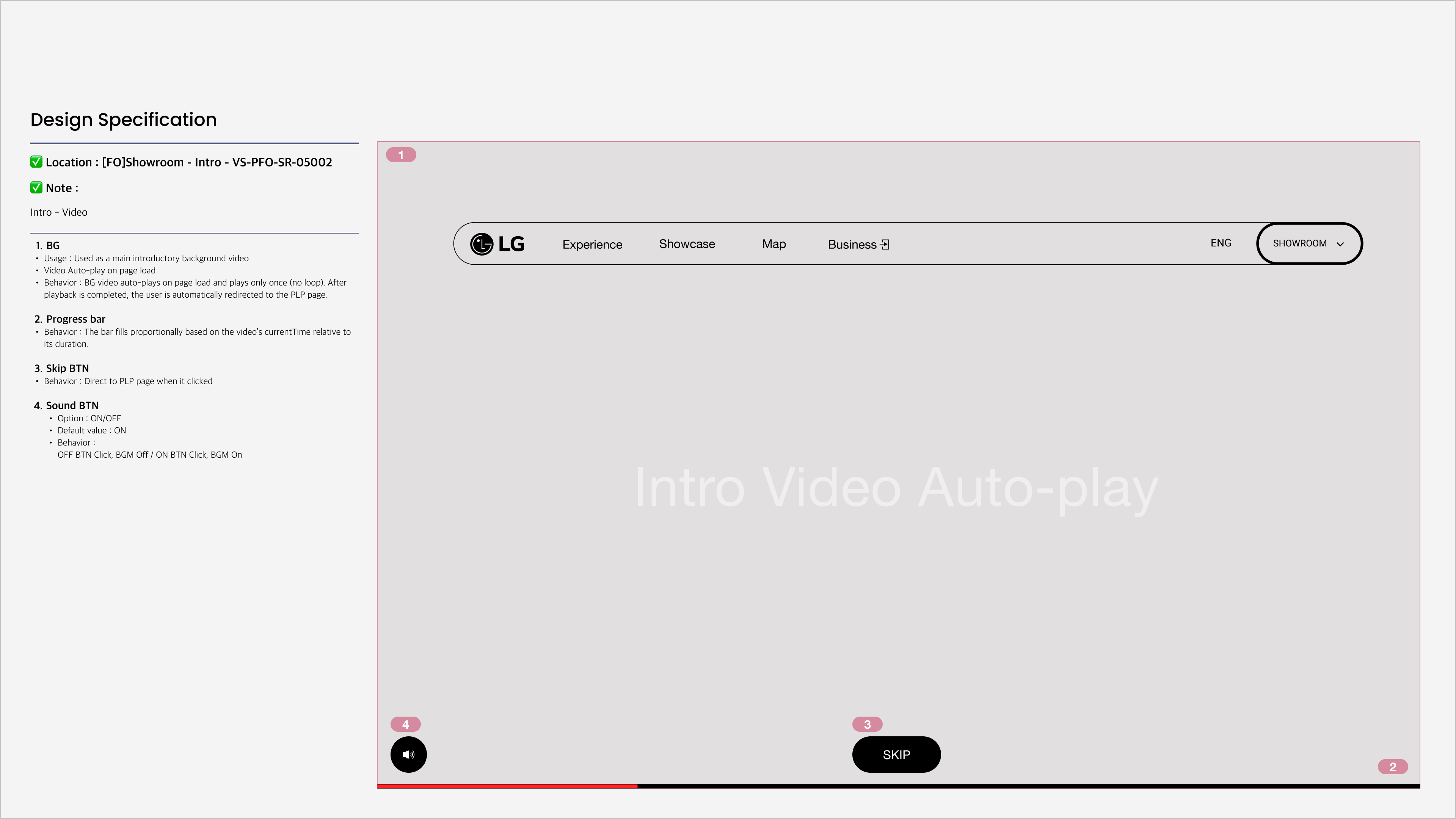The height and width of the screenshot is (819, 1456).
Task: Mute sound with speaker button
Action: point(408,755)
